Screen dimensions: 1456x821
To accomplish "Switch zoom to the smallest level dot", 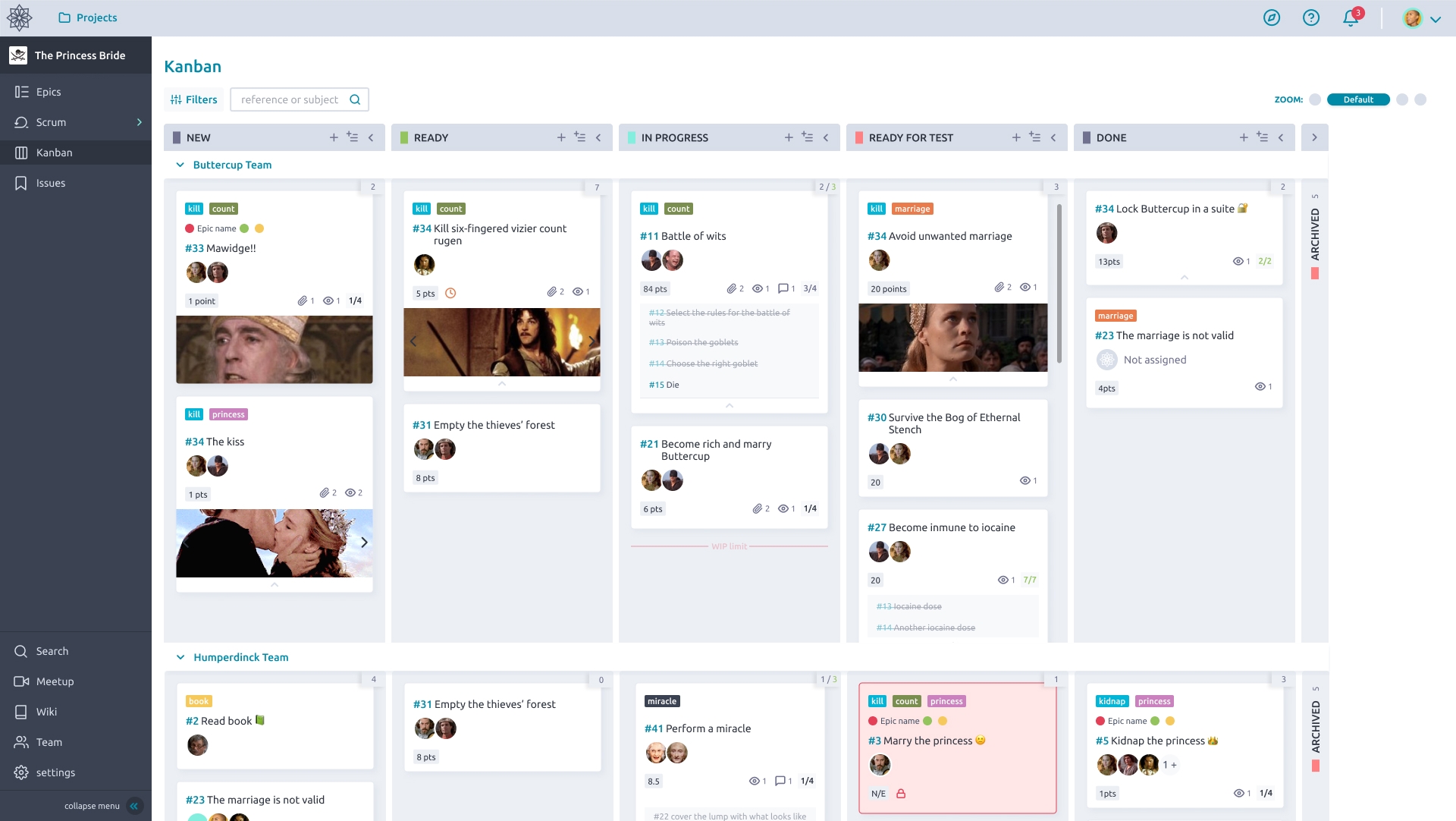I will click(1315, 99).
